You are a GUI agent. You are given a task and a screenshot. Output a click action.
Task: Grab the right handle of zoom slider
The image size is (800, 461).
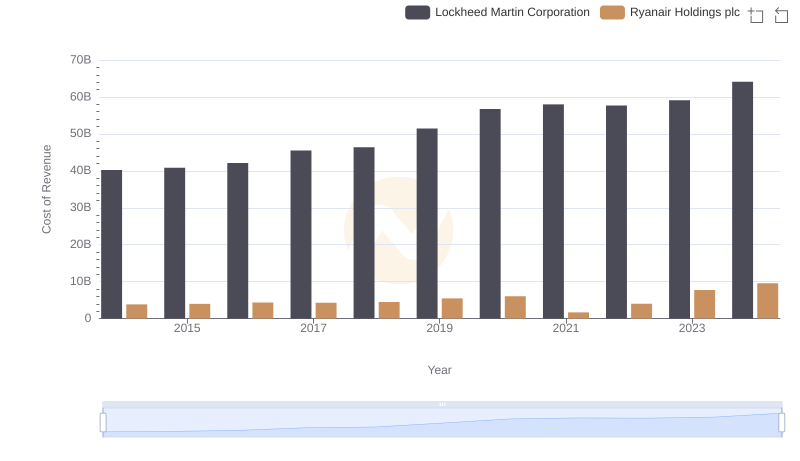(x=781, y=423)
